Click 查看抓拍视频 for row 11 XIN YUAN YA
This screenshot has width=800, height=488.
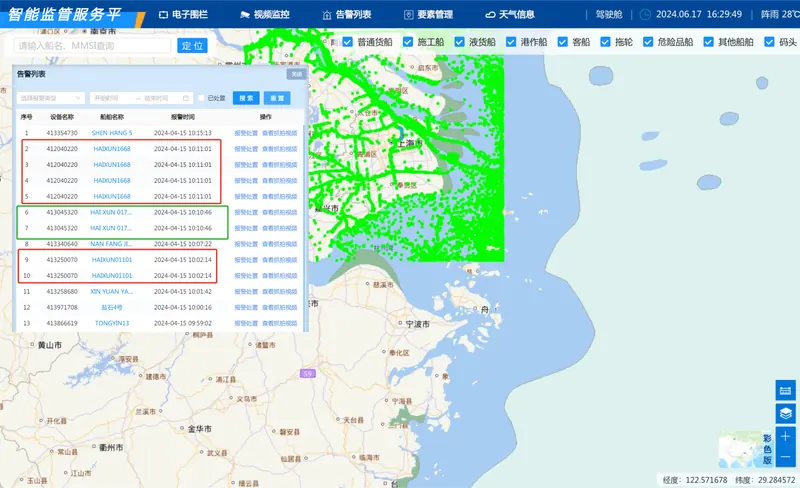[x=280, y=291]
